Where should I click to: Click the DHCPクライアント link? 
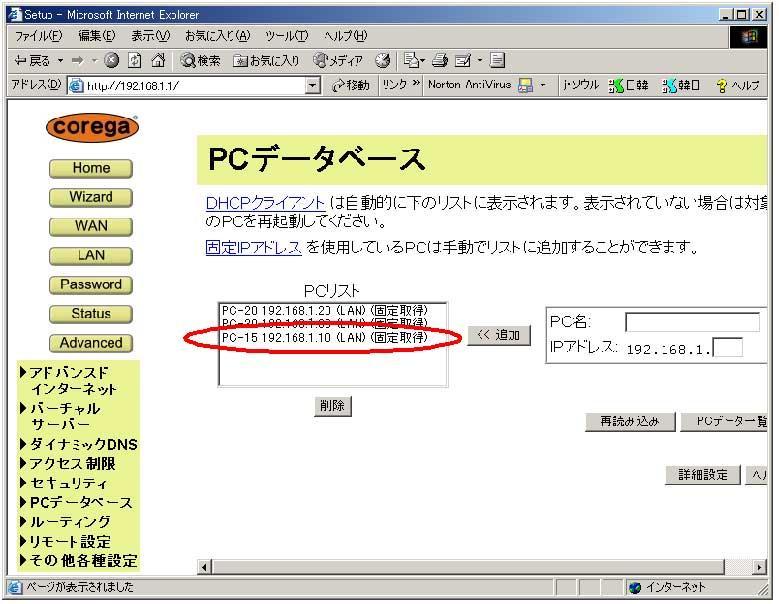265,203
